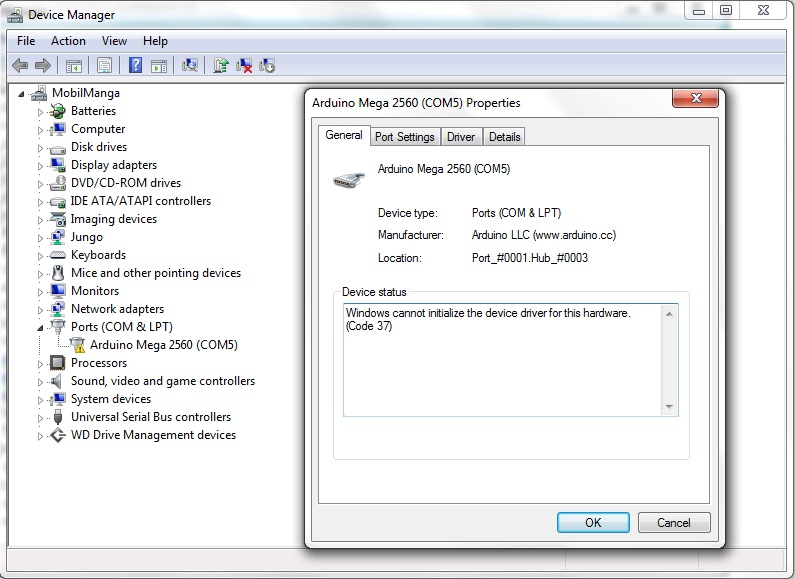The width and height of the screenshot is (795, 579).
Task: Select the Jungo tree item label
Action: 87,237
